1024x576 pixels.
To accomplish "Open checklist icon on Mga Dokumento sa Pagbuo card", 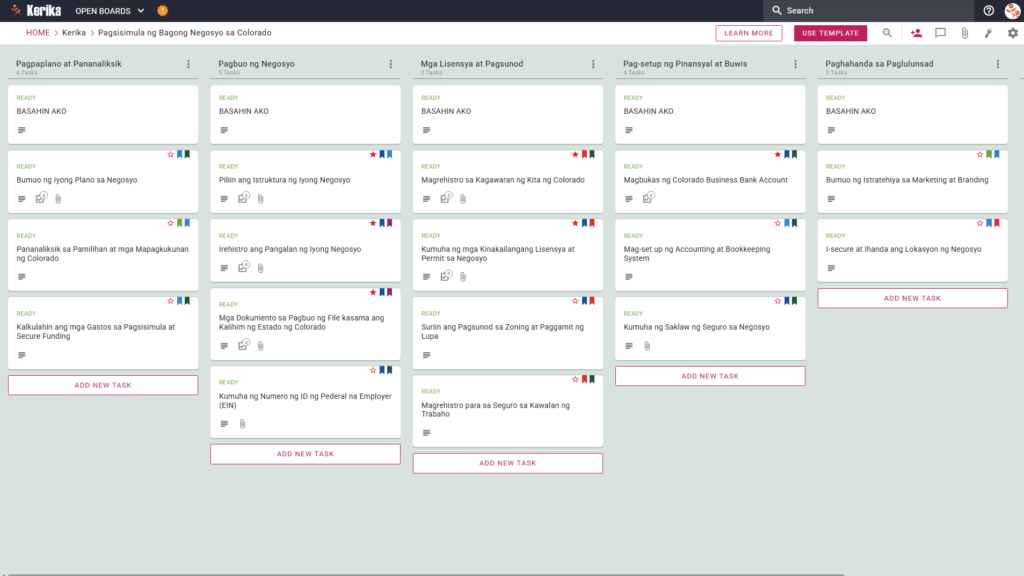I will (244, 345).
